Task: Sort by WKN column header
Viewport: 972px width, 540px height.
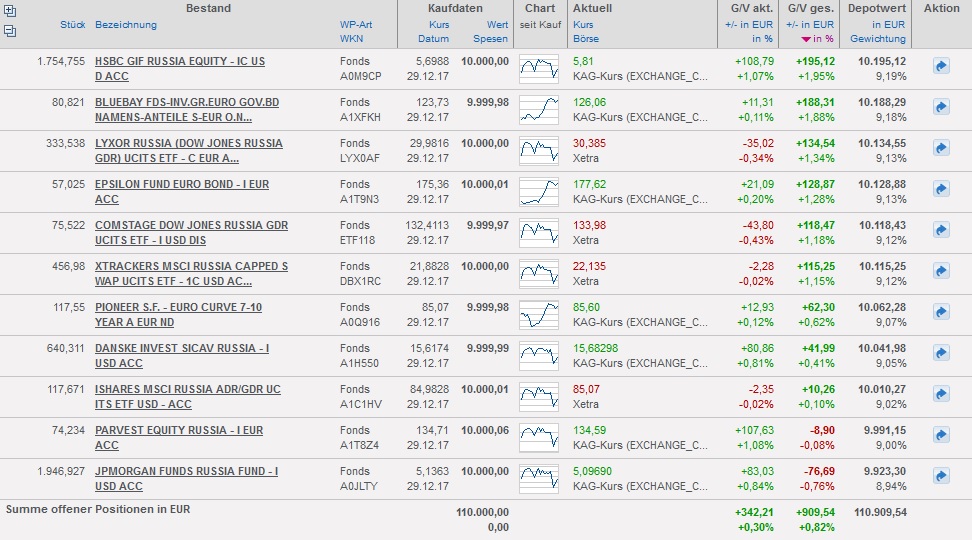Action: click(x=351, y=38)
